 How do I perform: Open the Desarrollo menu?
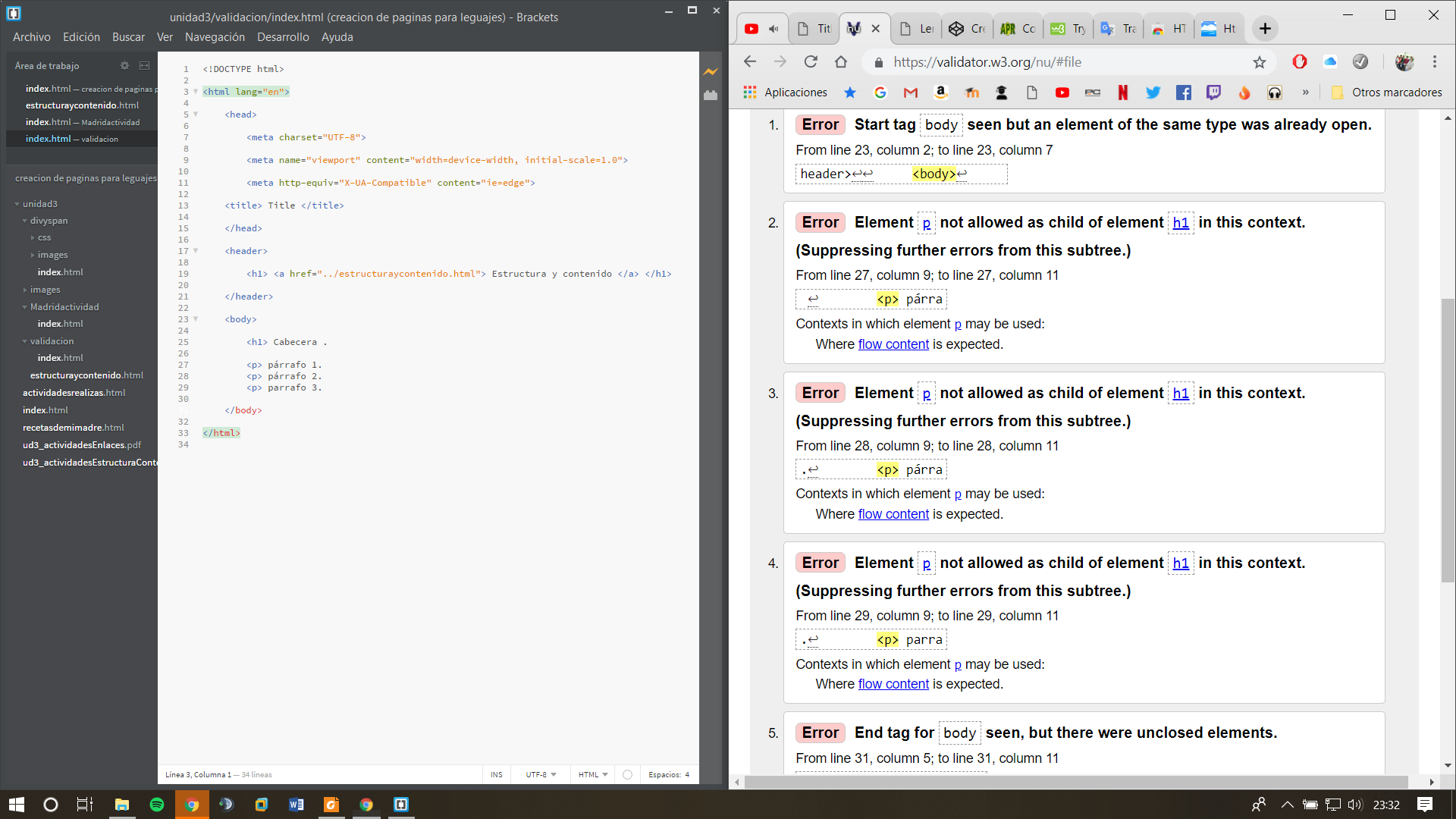point(283,37)
